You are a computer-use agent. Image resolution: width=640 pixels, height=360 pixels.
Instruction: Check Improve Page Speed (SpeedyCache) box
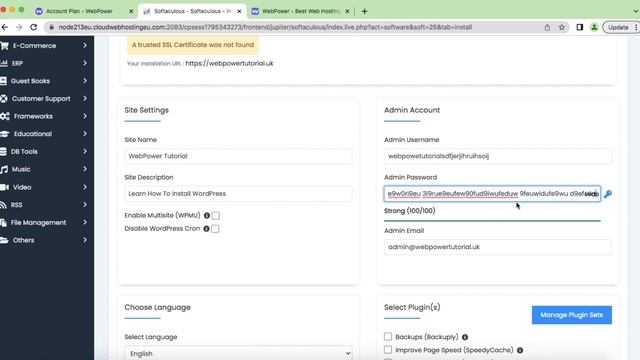pos(388,350)
